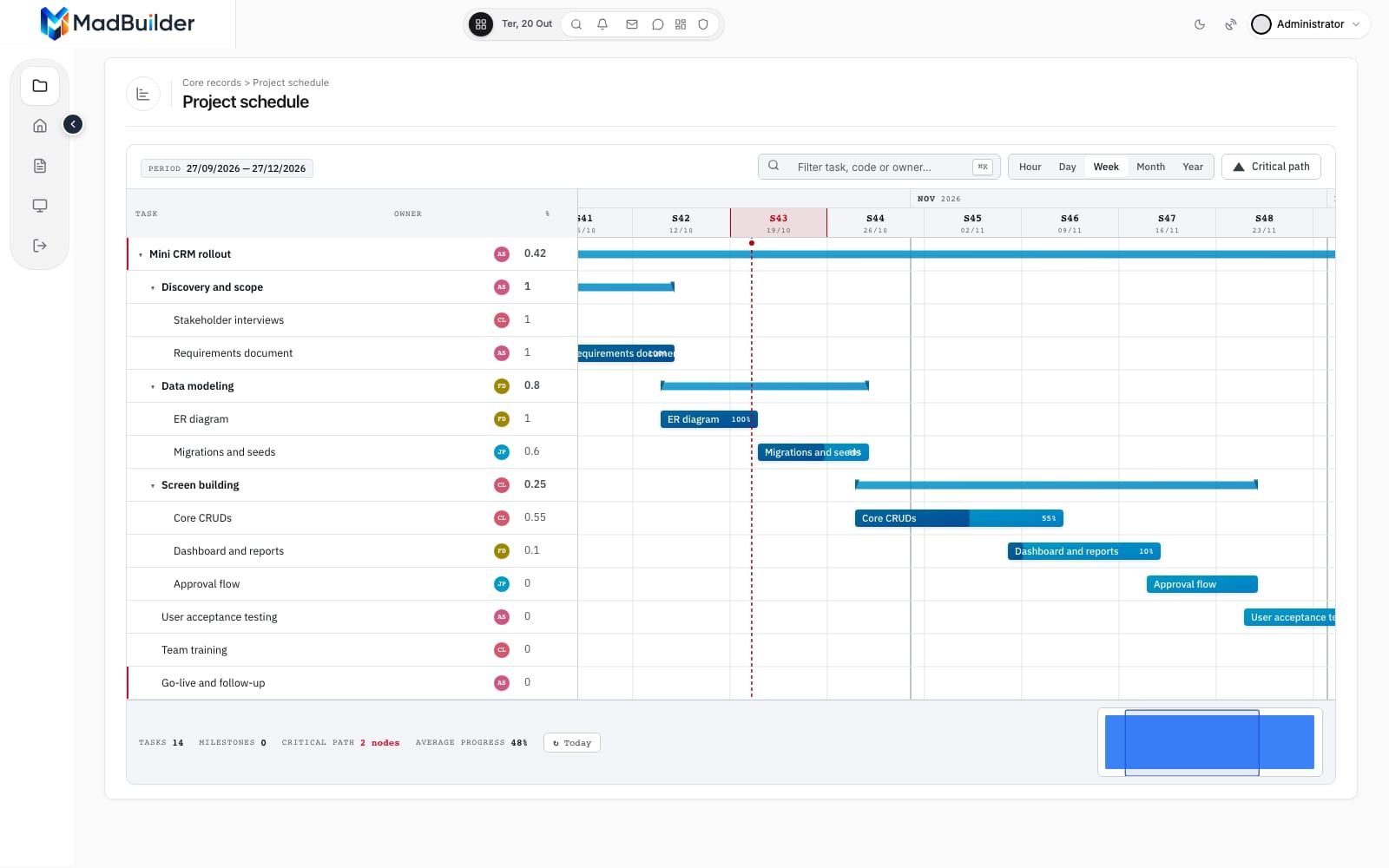Select the Stakeholder interviews row
This screenshot has width=1389, height=868.
[352, 320]
